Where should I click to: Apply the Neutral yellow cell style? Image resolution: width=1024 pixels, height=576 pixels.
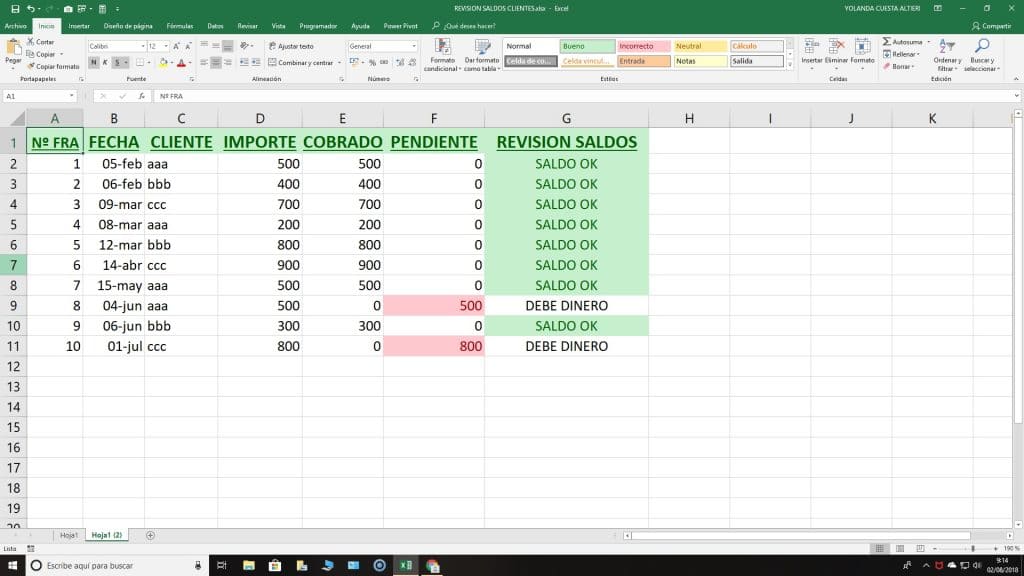[x=700, y=46]
